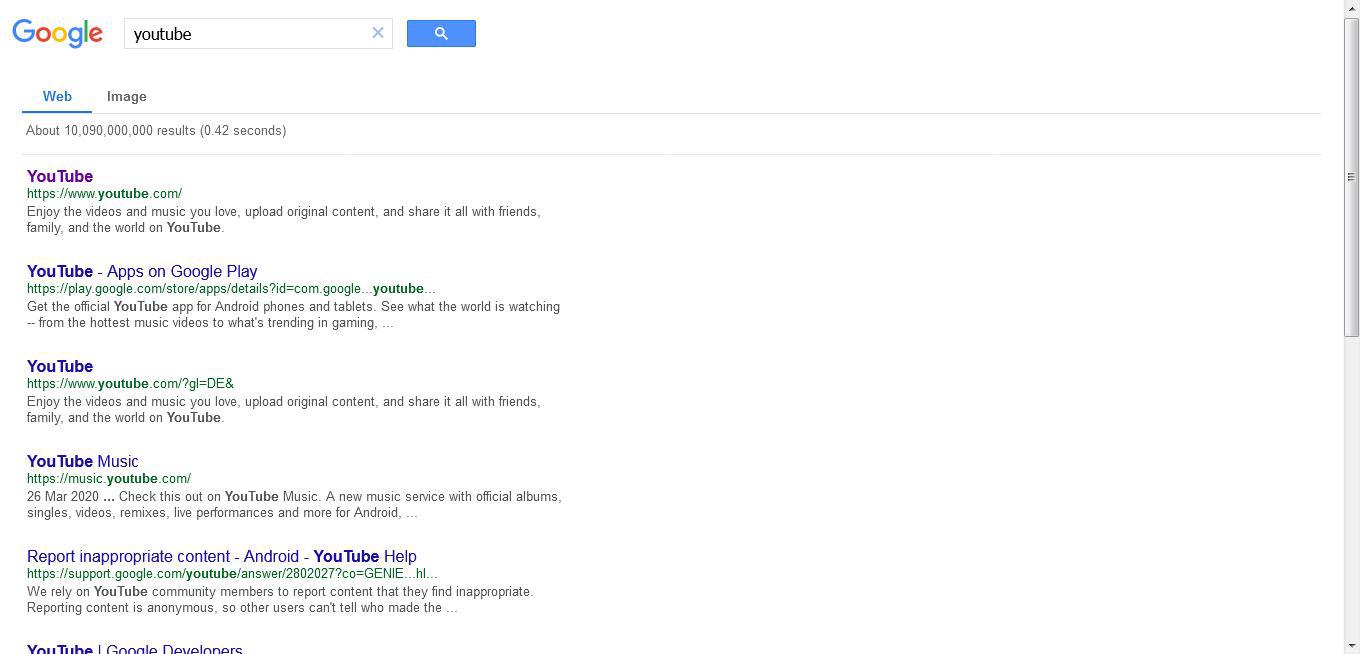The height and width of the screenshot is (654, 1360).
Task: Click the scrollbar up arrow
Action: (1352, 7)
